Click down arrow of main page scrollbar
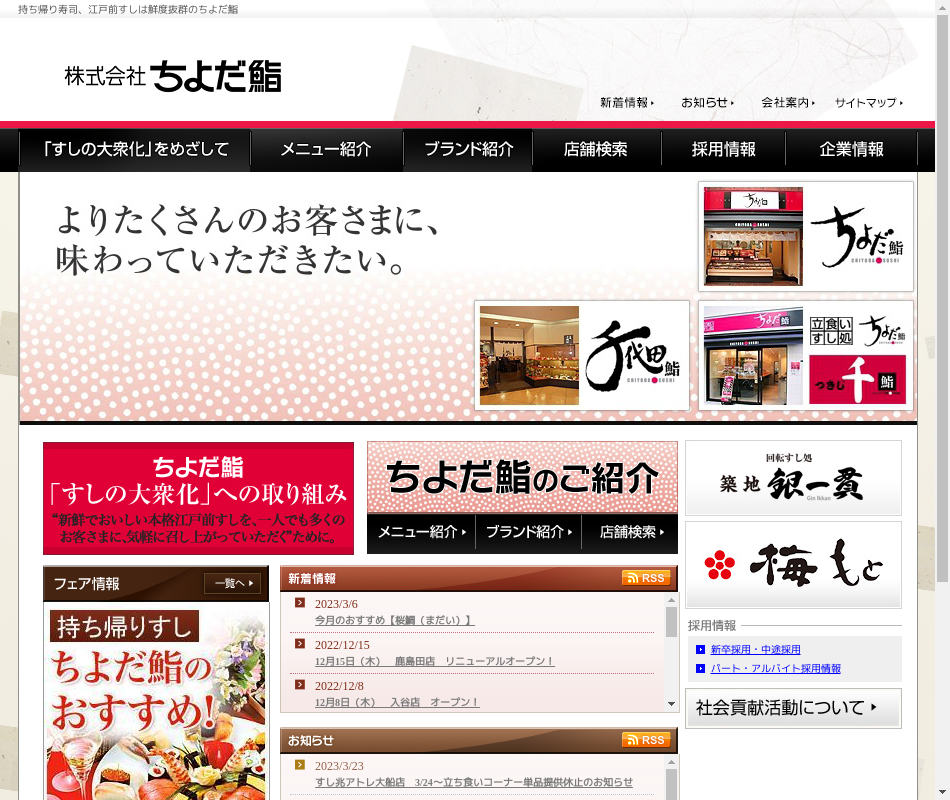Screen dimensions: 950x800 (943, 793)
